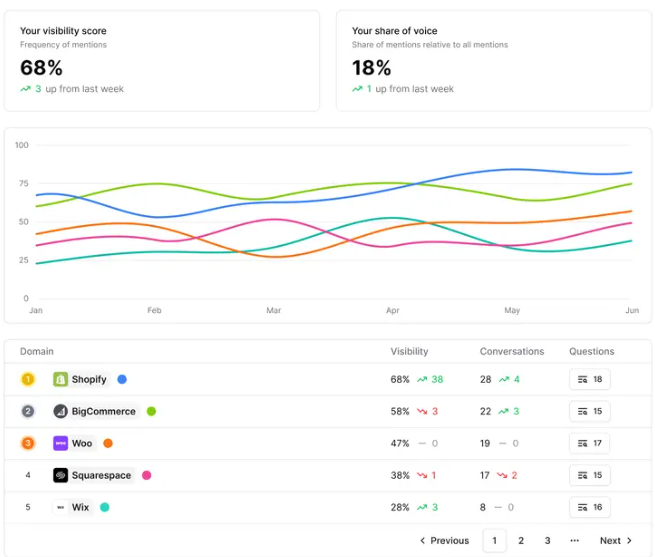This screenshot has width=655, height=557.
Task: Expand more pages via ellipsis
Action: click(574, 541)
